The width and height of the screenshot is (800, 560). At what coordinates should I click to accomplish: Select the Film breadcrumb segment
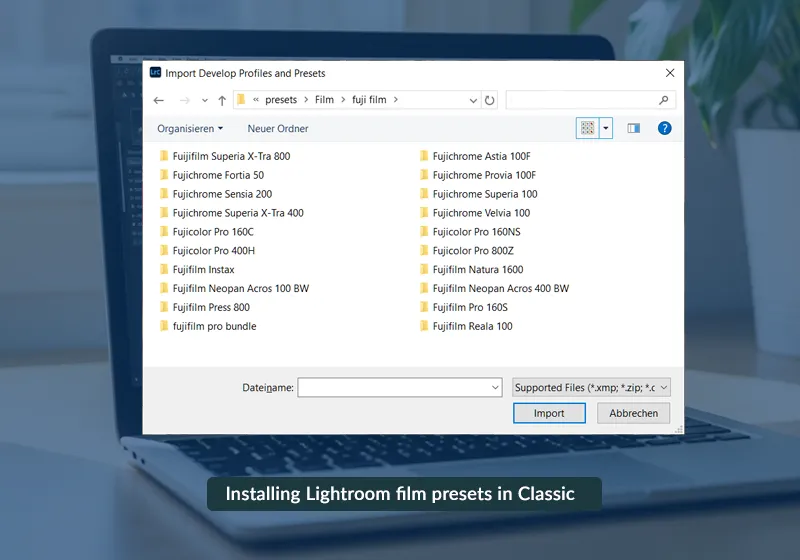point(324,99)
